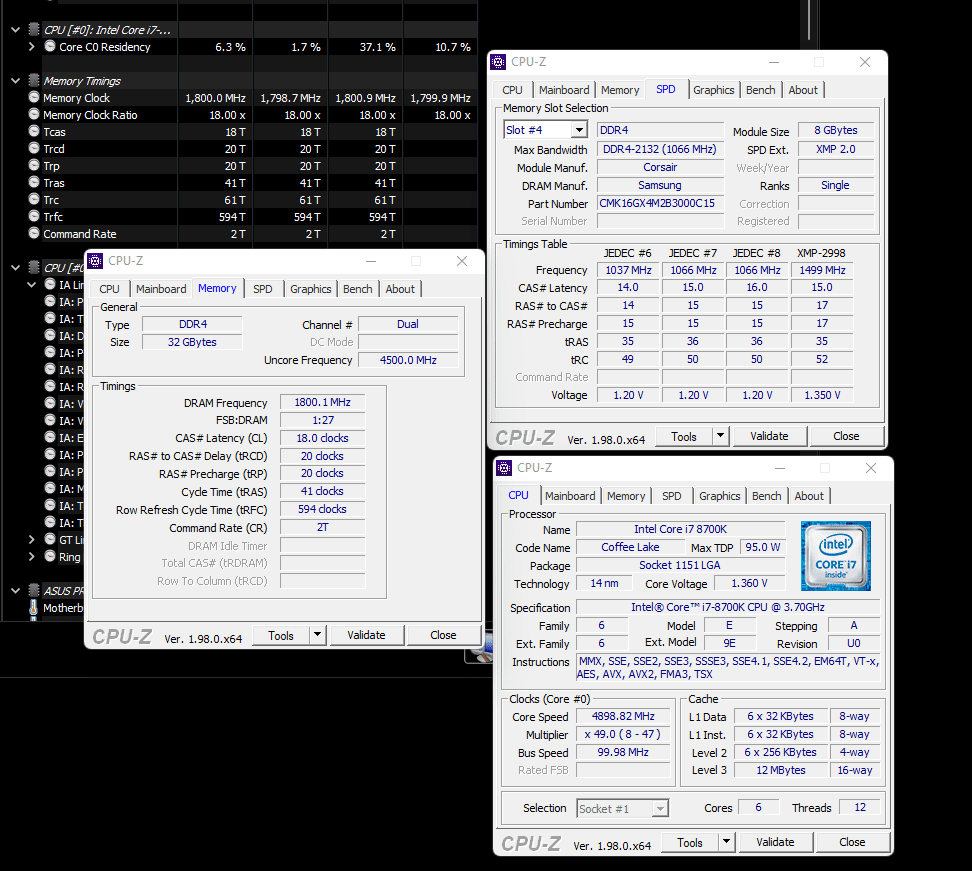The height and width of the screenshot is (871, 972).
Task: Click the Command Rate sensor icon
Action: (x=34, y=234)
